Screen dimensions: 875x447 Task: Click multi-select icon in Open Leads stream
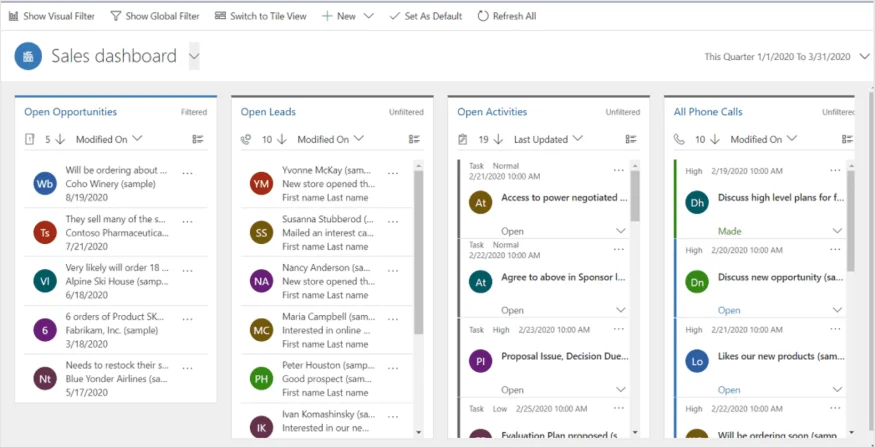414,140
